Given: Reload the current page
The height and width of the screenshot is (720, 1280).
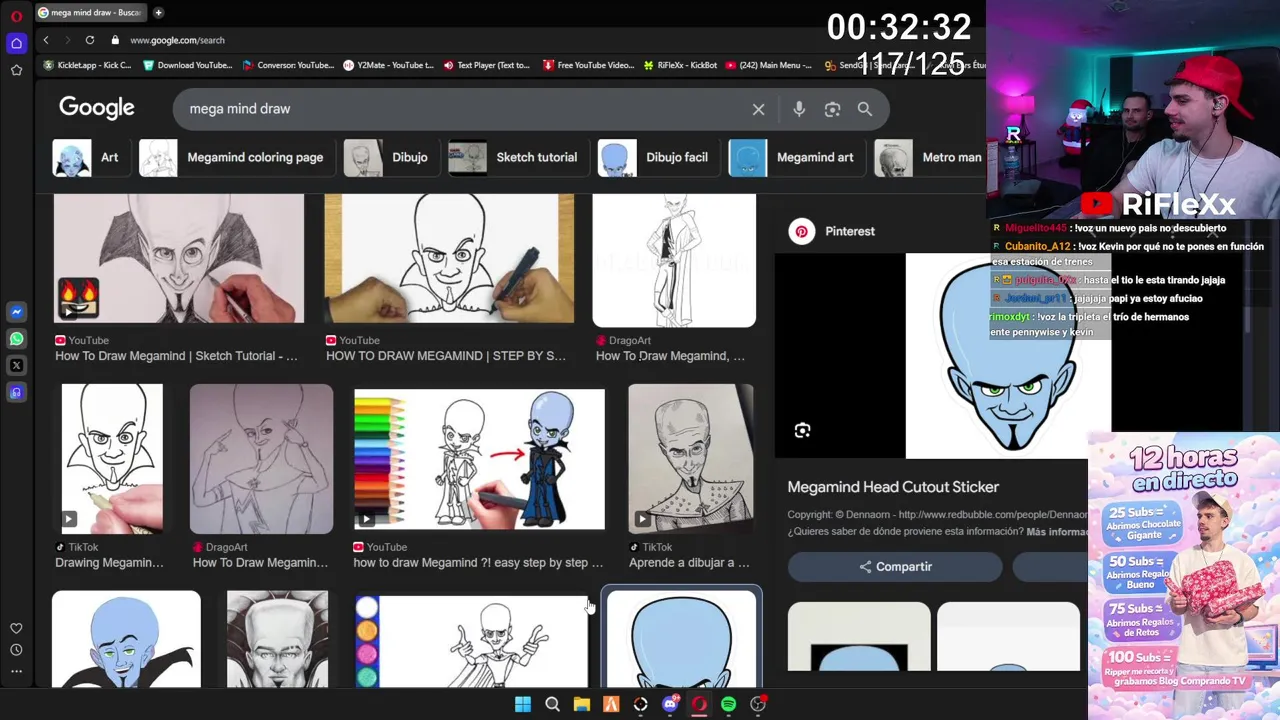Looking at the screenshot, I should coord(90,40).
